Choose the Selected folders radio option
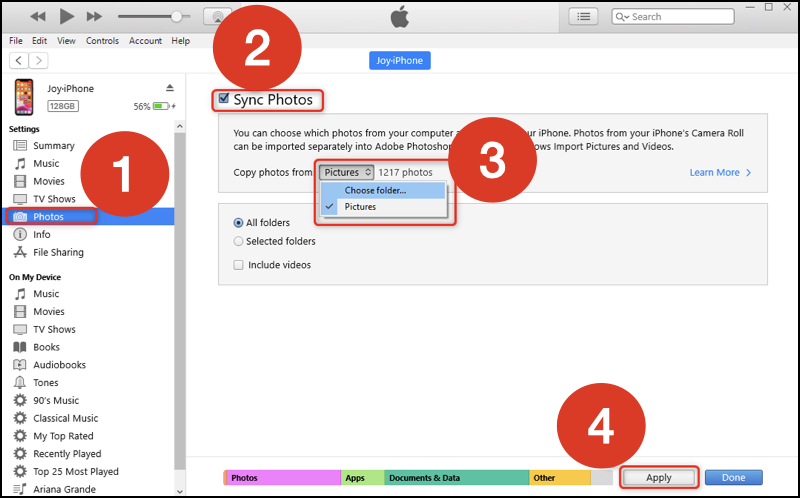 tap(238, 241)
